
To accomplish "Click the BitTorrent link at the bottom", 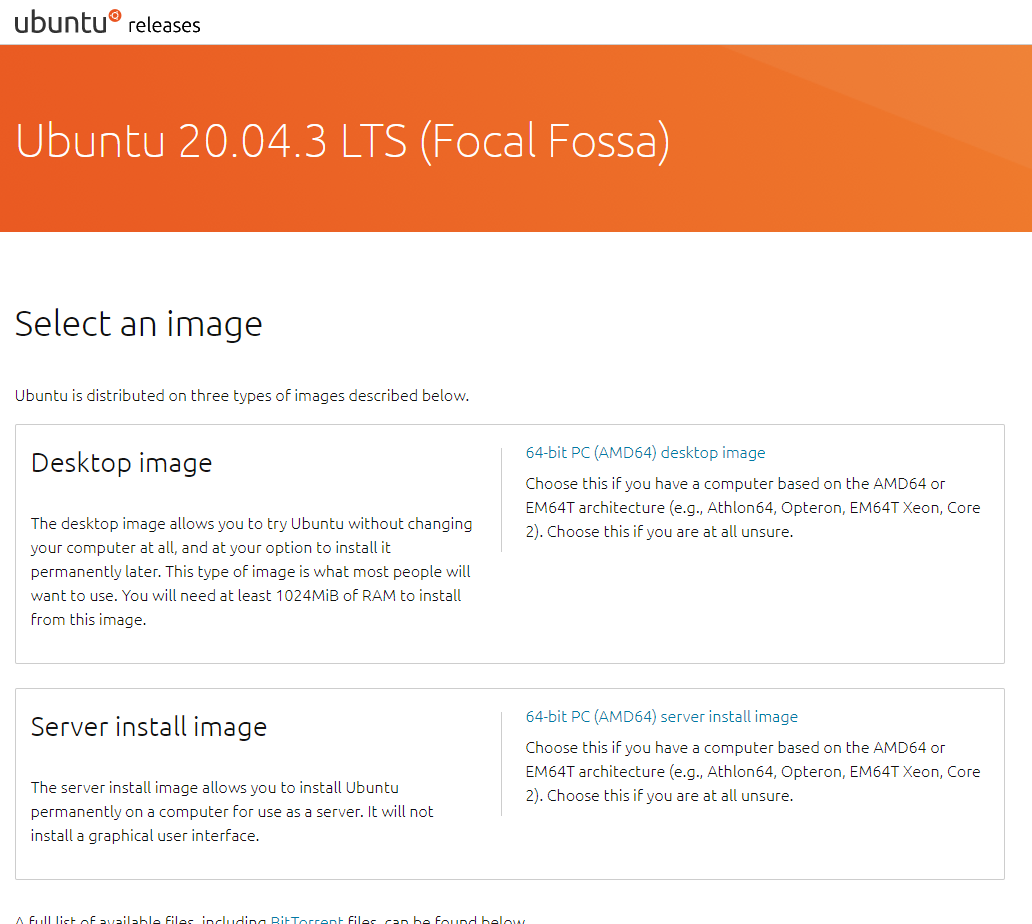I will pos(305,918).
